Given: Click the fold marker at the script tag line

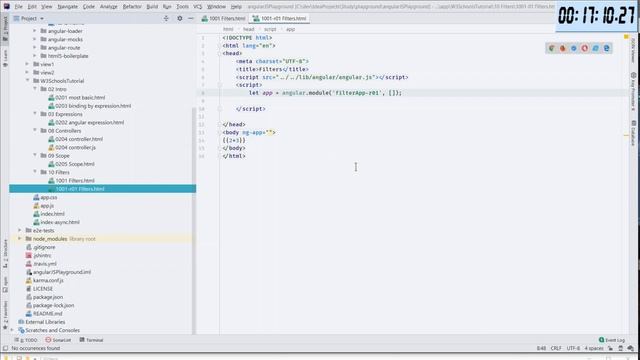Looking at the screenshot, I should (220, 85).
